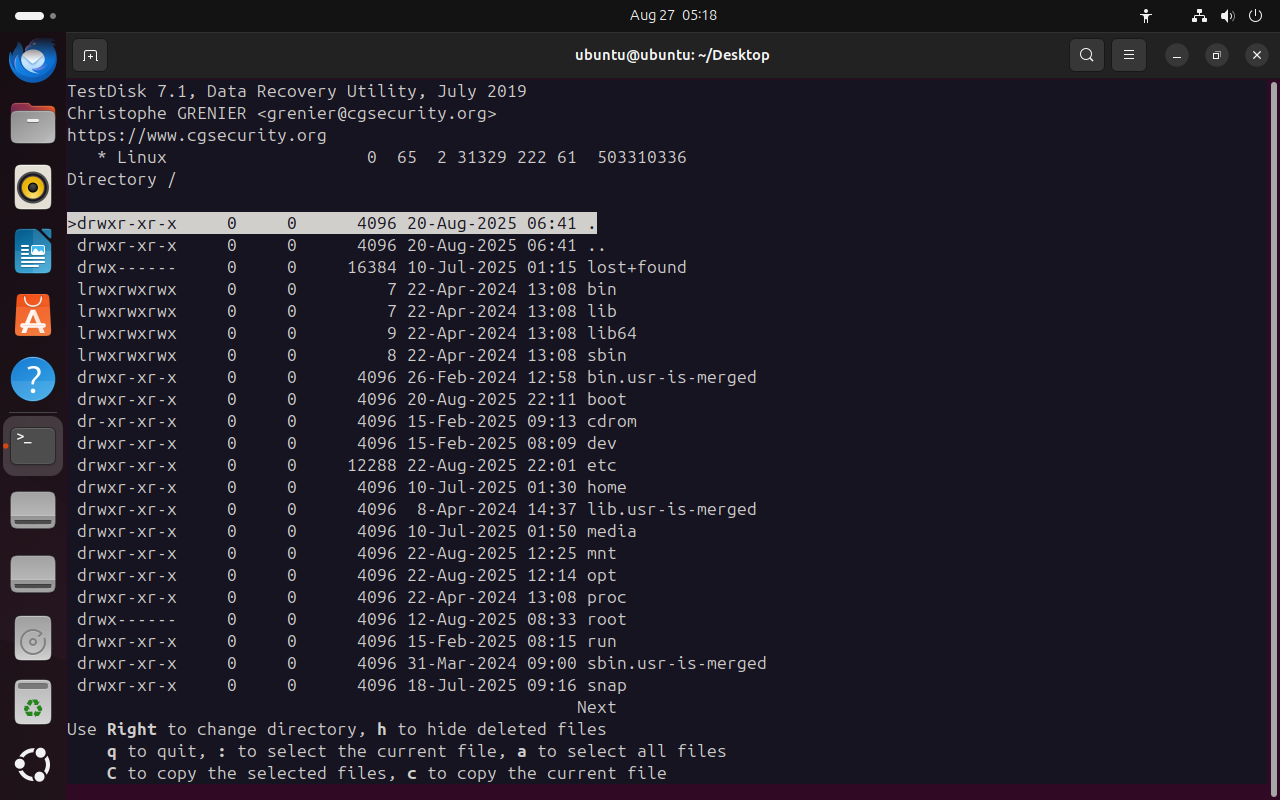Open the second mounted drive icon
This screenshot has width=1280, height=800.
33,574
